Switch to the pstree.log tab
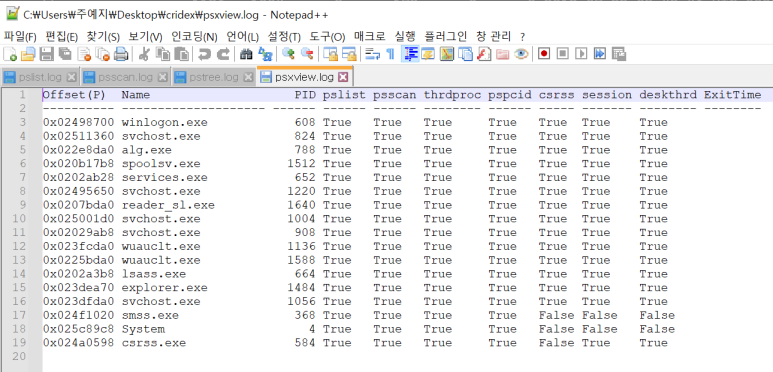 (x=213, y=77)
